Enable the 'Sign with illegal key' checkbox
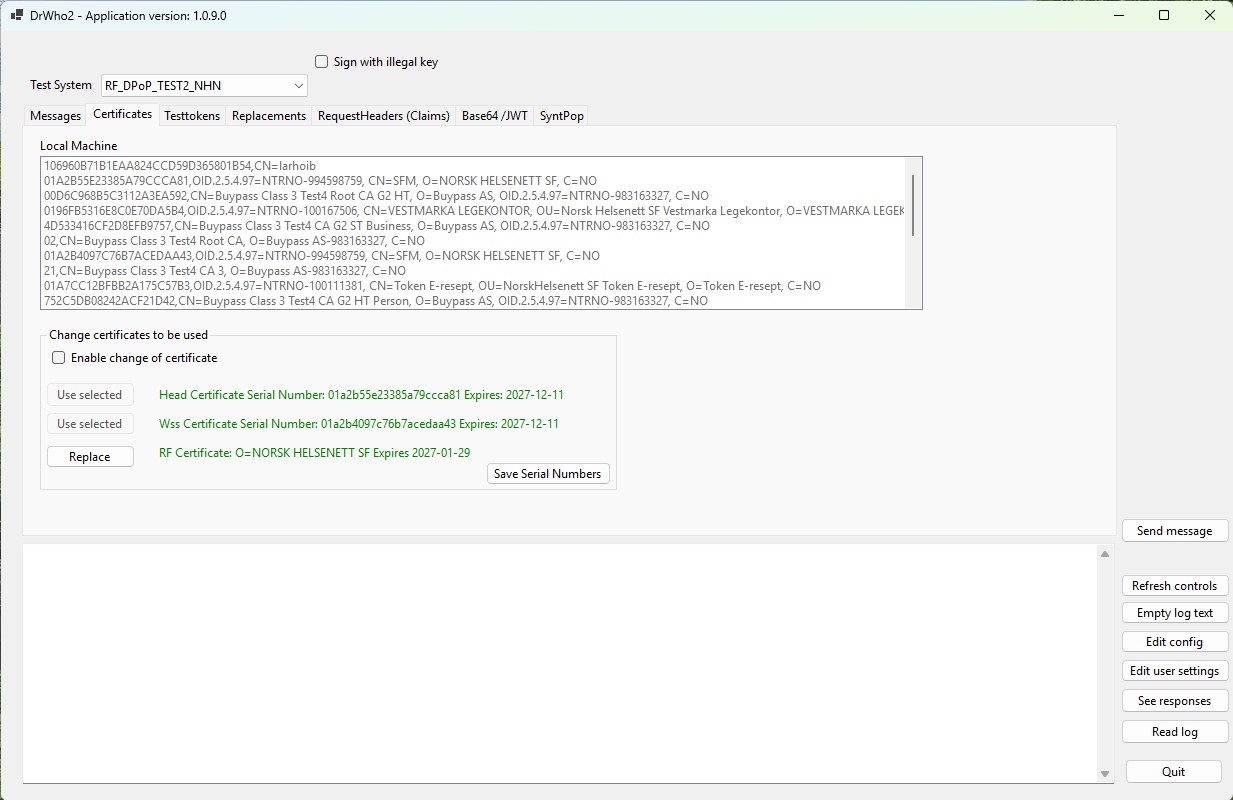This screenshot has width=1233, height=800. coord(322,62)
